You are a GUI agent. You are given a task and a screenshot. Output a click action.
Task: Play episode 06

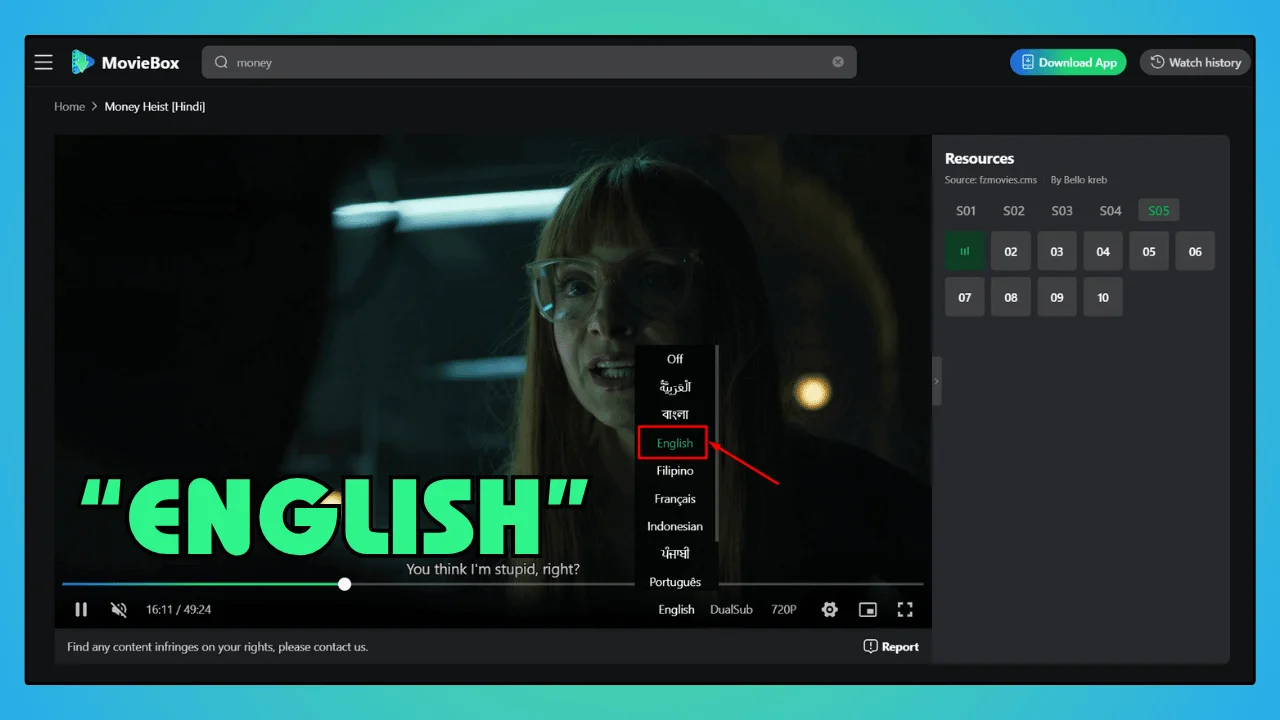pyautogui.click(x=1195, y=251)
